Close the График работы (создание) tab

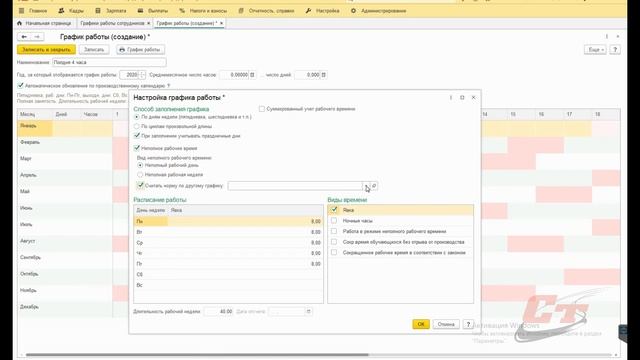point(222,23)
